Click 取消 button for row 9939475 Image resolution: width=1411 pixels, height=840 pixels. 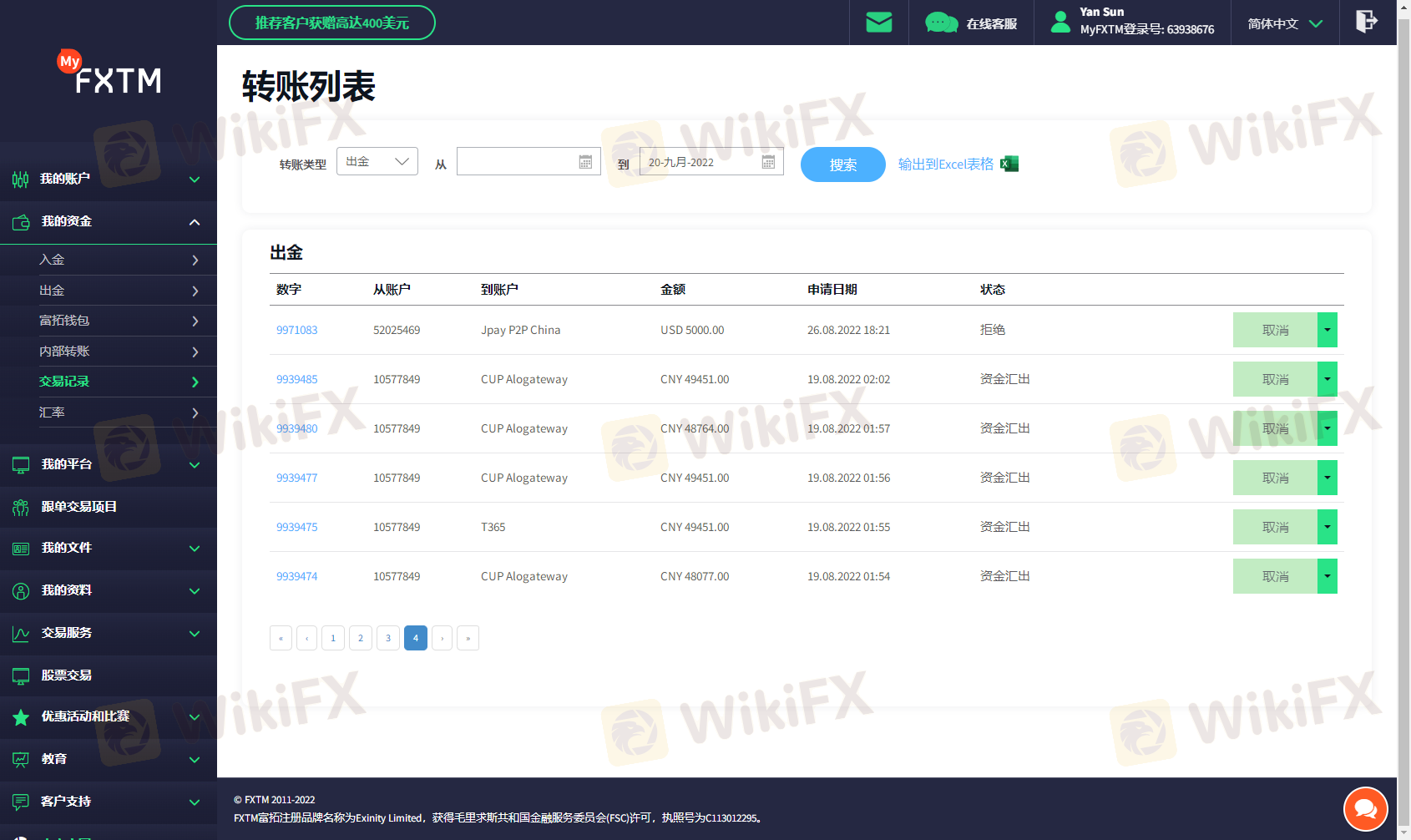coord(1275,527)
